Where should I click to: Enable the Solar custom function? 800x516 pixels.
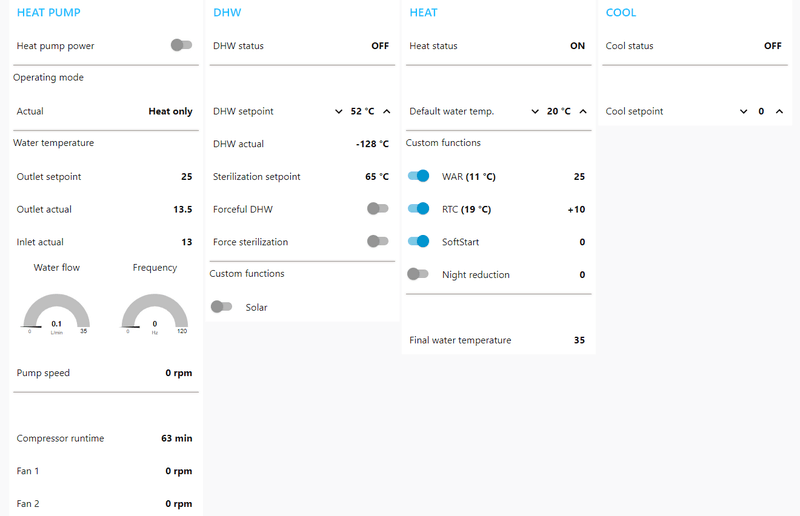221,307
